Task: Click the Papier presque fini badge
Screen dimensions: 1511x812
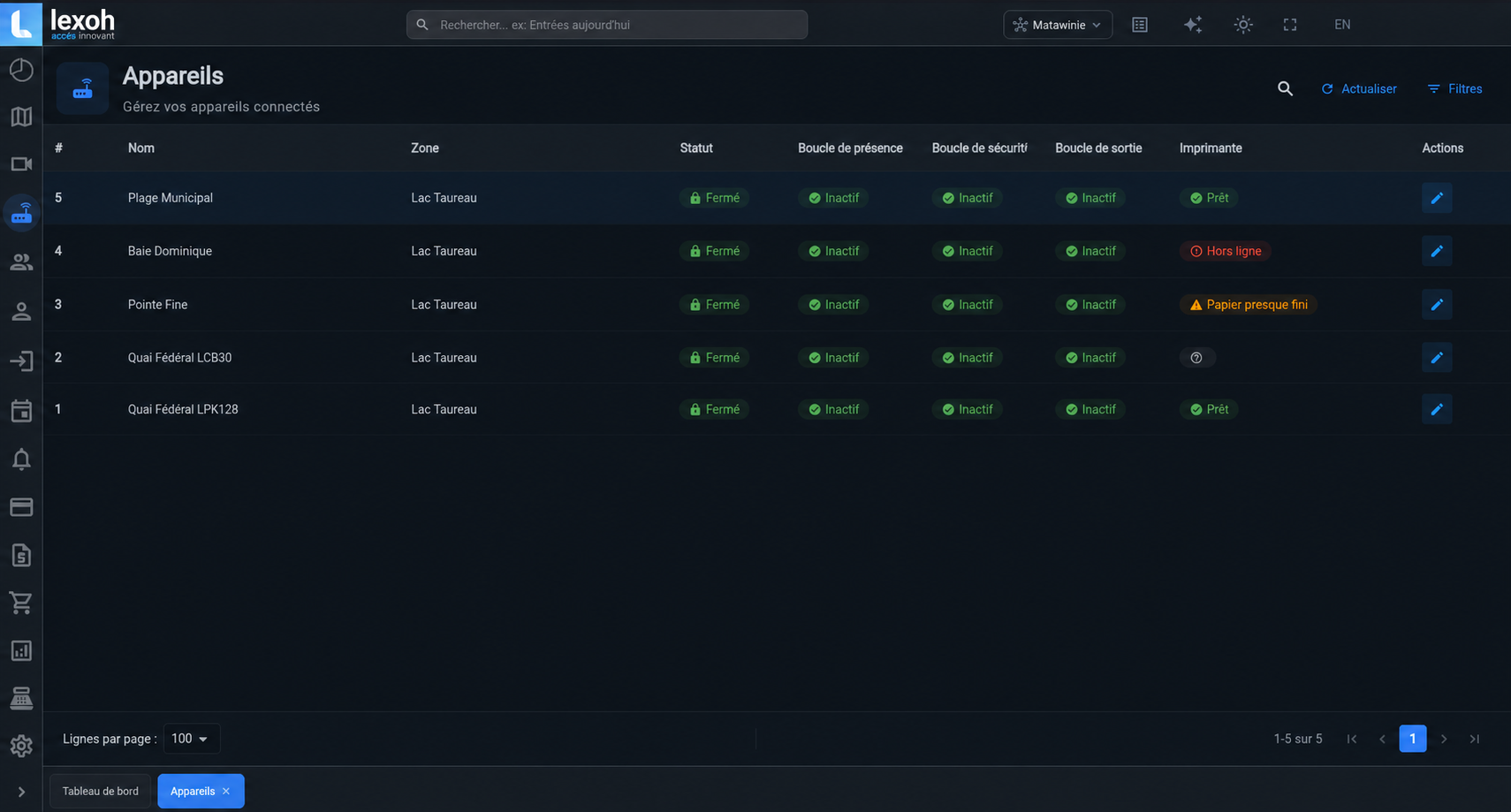Action: pyautogui.click(x=1249, y=305)
